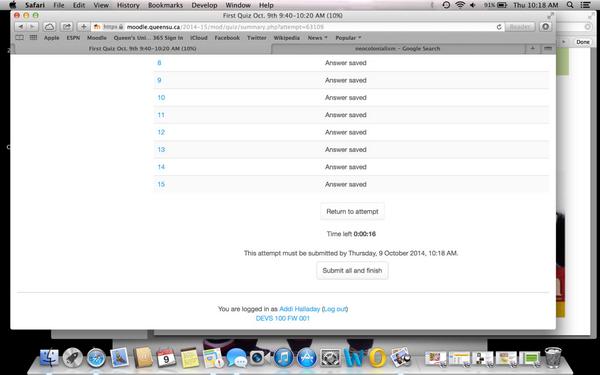The height and width of the screenshot is (375, 600).
Task: Click the Share toolbar icon
Action: pyautogui.click(x=67, y=27)
